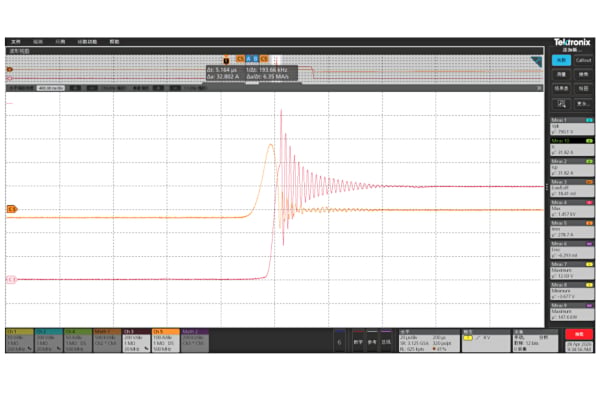Open the Trigger settings badge

tap(486, 341)
